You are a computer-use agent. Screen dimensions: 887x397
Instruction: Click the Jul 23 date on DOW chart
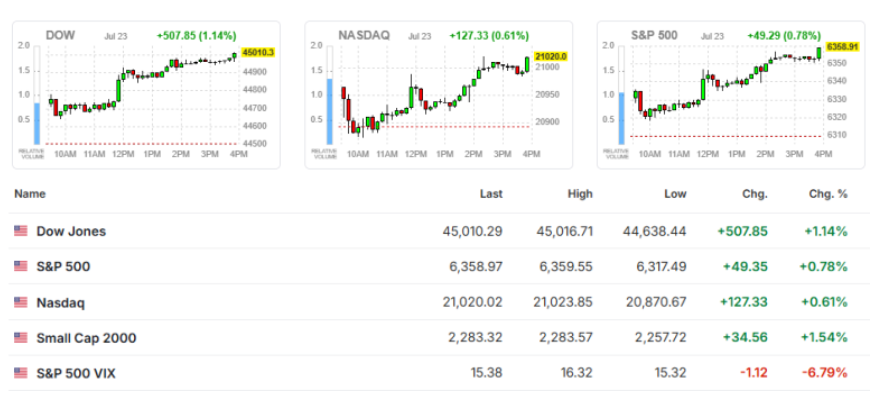pyautogui.click(x=116, y=36)
